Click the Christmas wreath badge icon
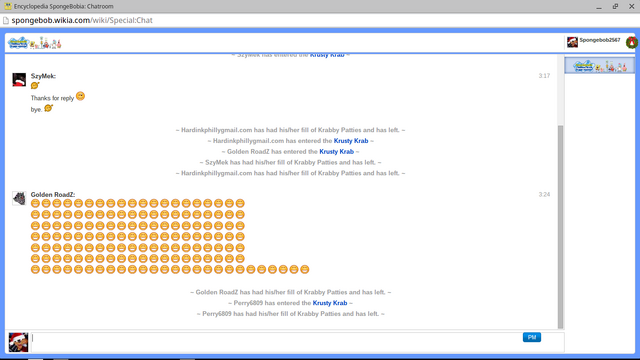This screenshot has width=640, height=360. 632,42
